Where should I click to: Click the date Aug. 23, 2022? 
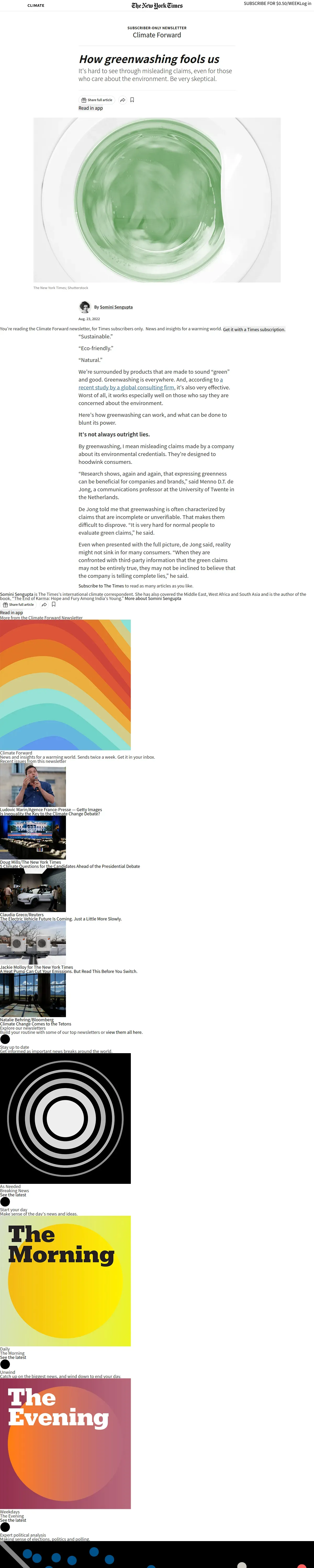click(x=89, y=319)
